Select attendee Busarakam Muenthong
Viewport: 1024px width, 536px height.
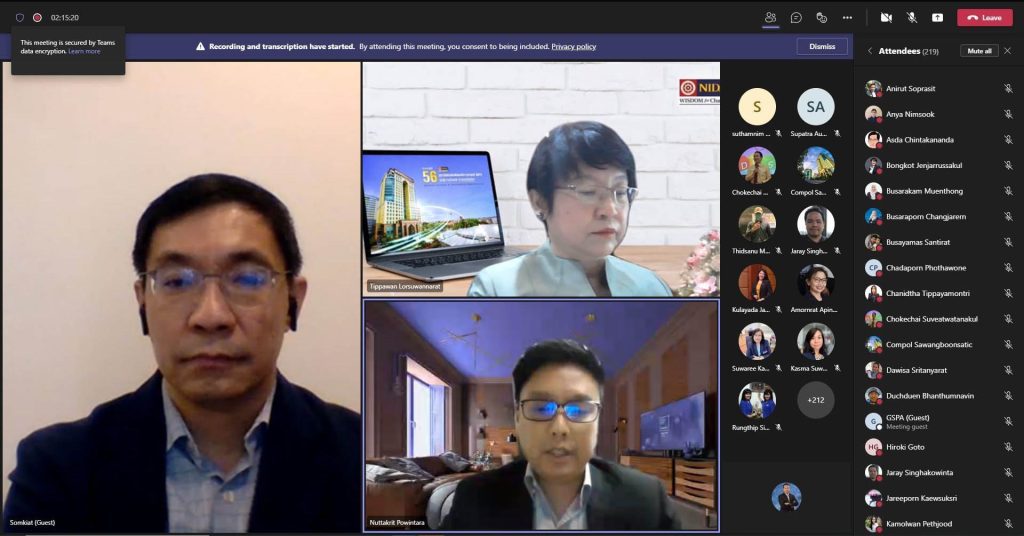coord(939,191)
